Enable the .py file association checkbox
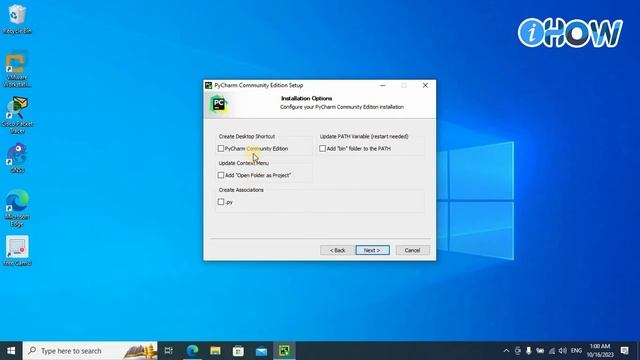 coord(221,202)
